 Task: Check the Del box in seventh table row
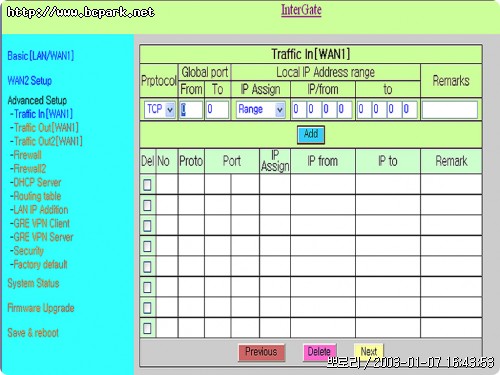tap(147, 308)
